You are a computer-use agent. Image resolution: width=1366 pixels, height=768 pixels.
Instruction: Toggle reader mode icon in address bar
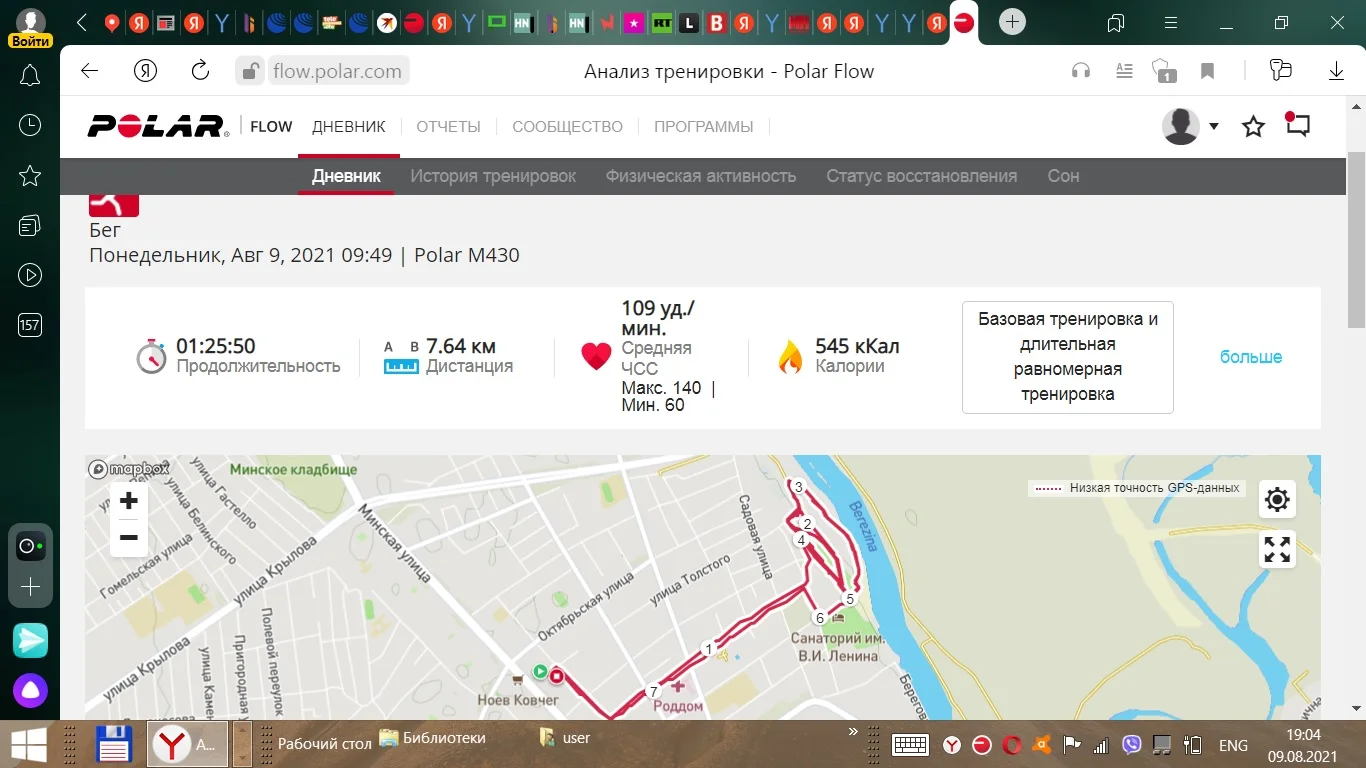click(1124, 71)
